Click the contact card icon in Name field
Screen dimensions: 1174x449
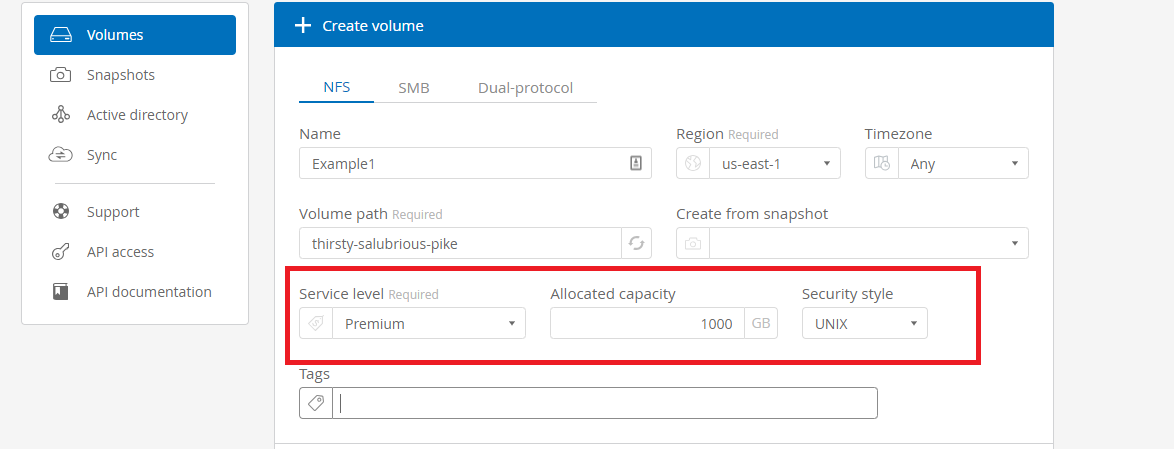(635, 163)
